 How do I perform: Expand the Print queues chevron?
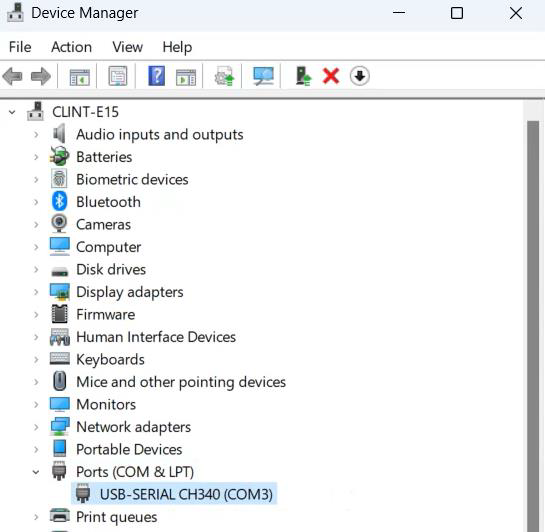click(x=36, y=517)
